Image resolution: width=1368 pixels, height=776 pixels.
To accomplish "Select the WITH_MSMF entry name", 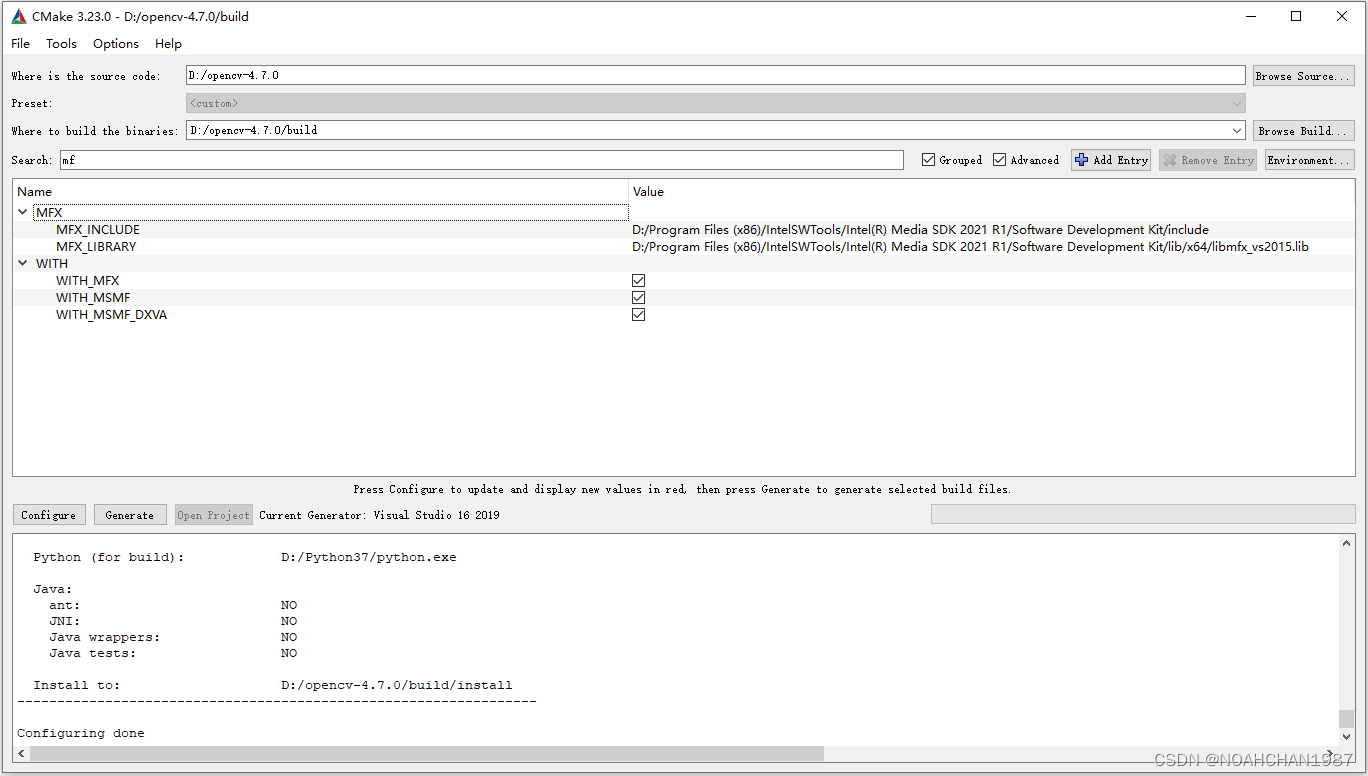I will point(93,298).
